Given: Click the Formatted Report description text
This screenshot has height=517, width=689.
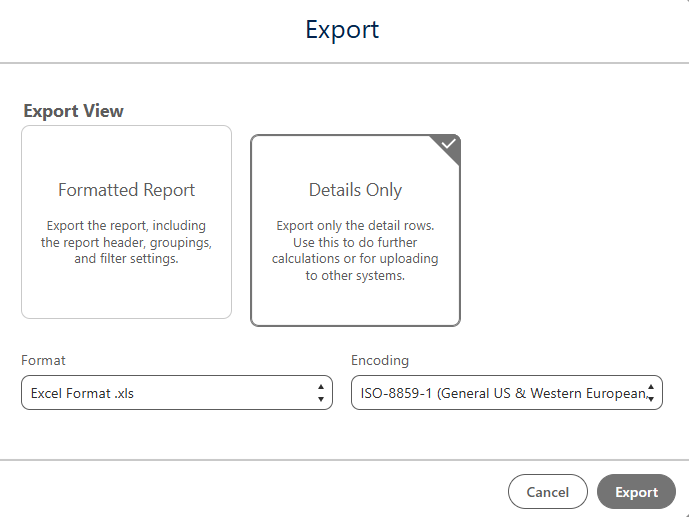Looking at the screenshot, I should (x=127, y=242).
